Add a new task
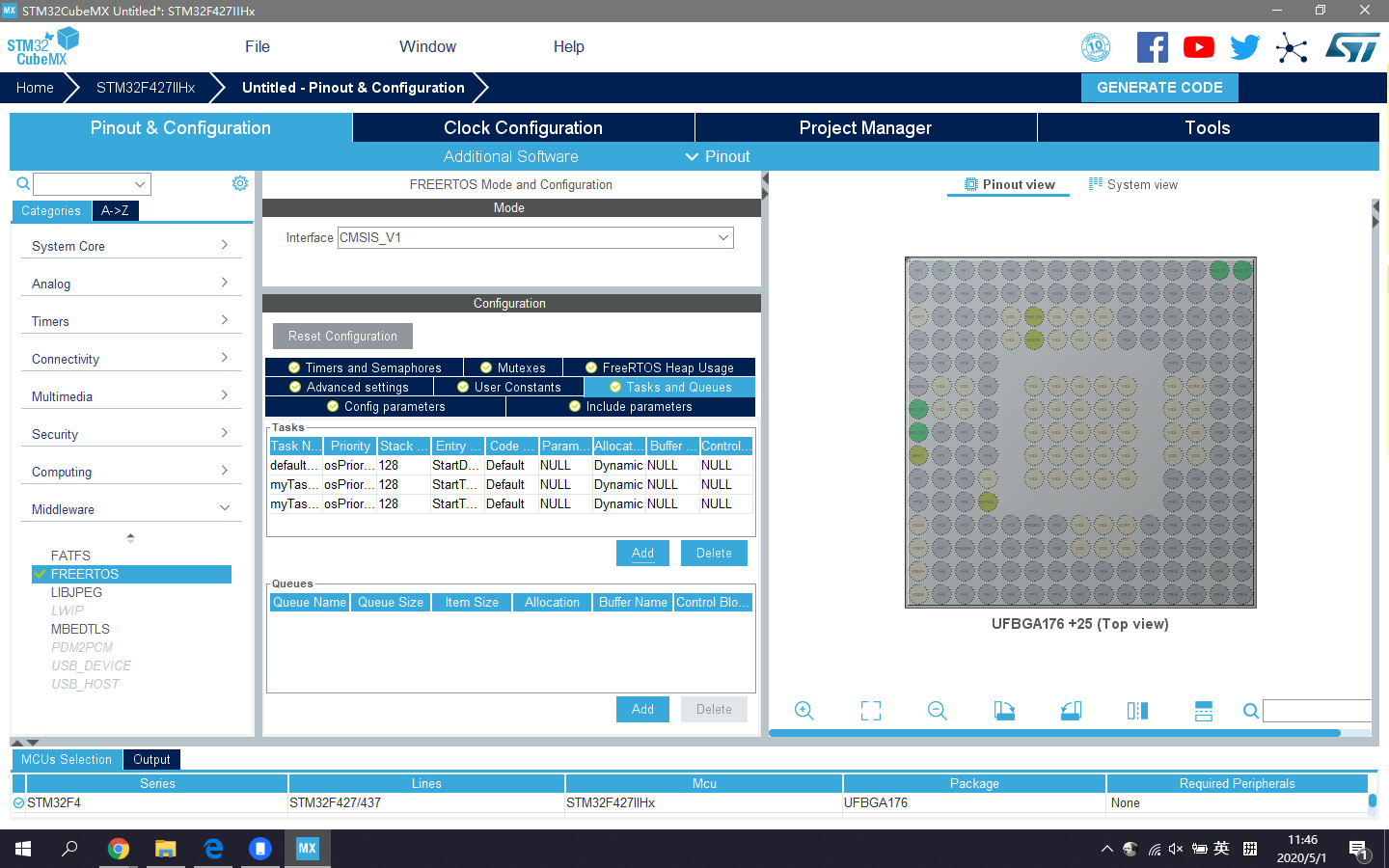 point(642,553)
